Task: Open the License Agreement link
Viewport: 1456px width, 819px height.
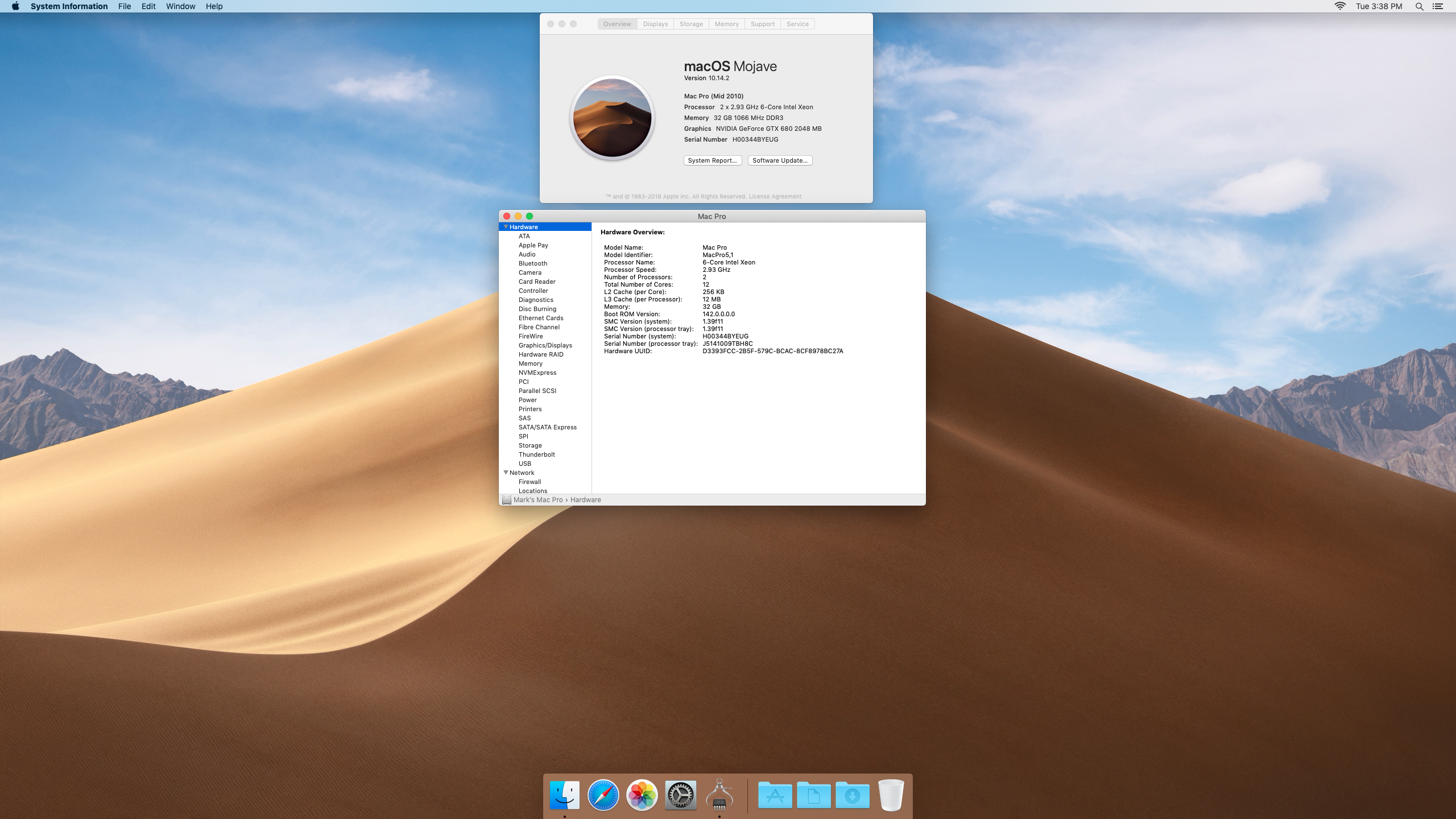Action: 775,197
